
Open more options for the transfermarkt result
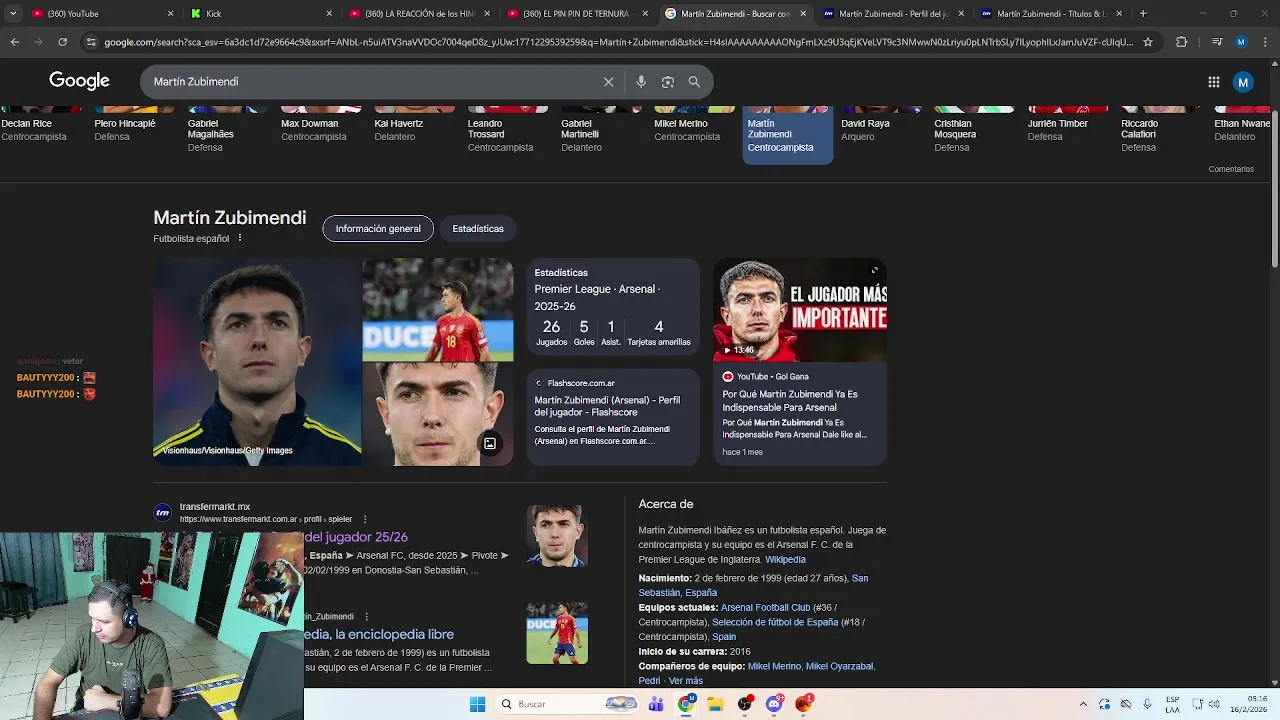(365, 519)
